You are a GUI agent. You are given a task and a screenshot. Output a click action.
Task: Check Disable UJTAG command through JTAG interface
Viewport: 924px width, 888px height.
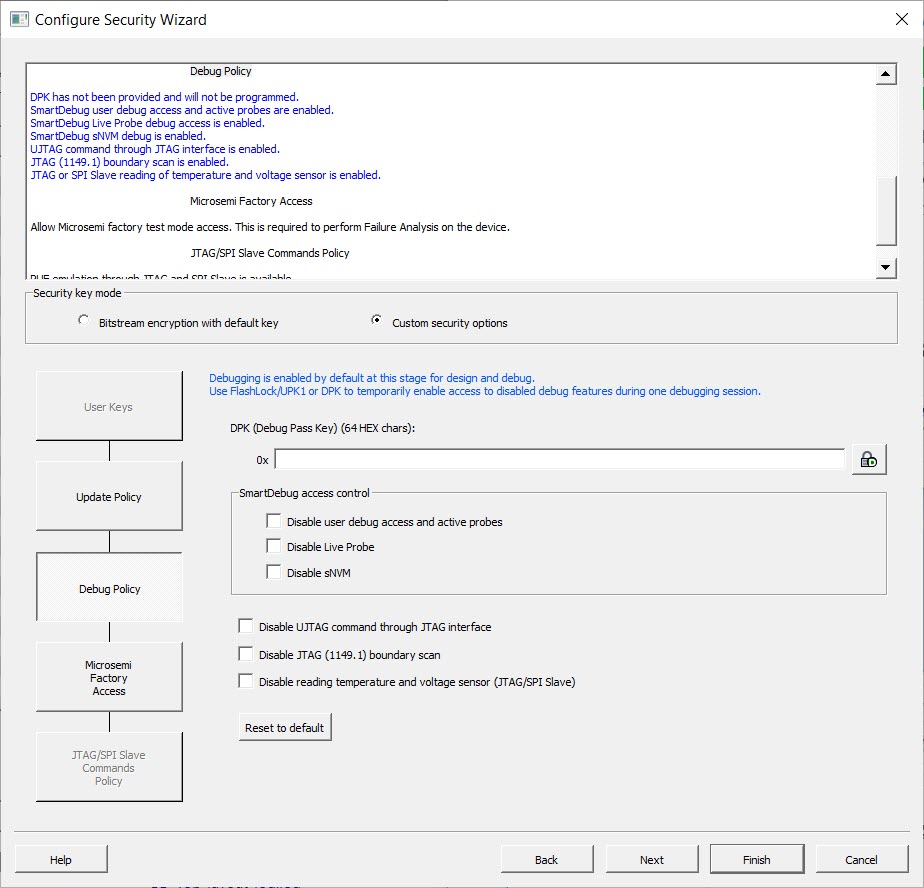point(246,626)
